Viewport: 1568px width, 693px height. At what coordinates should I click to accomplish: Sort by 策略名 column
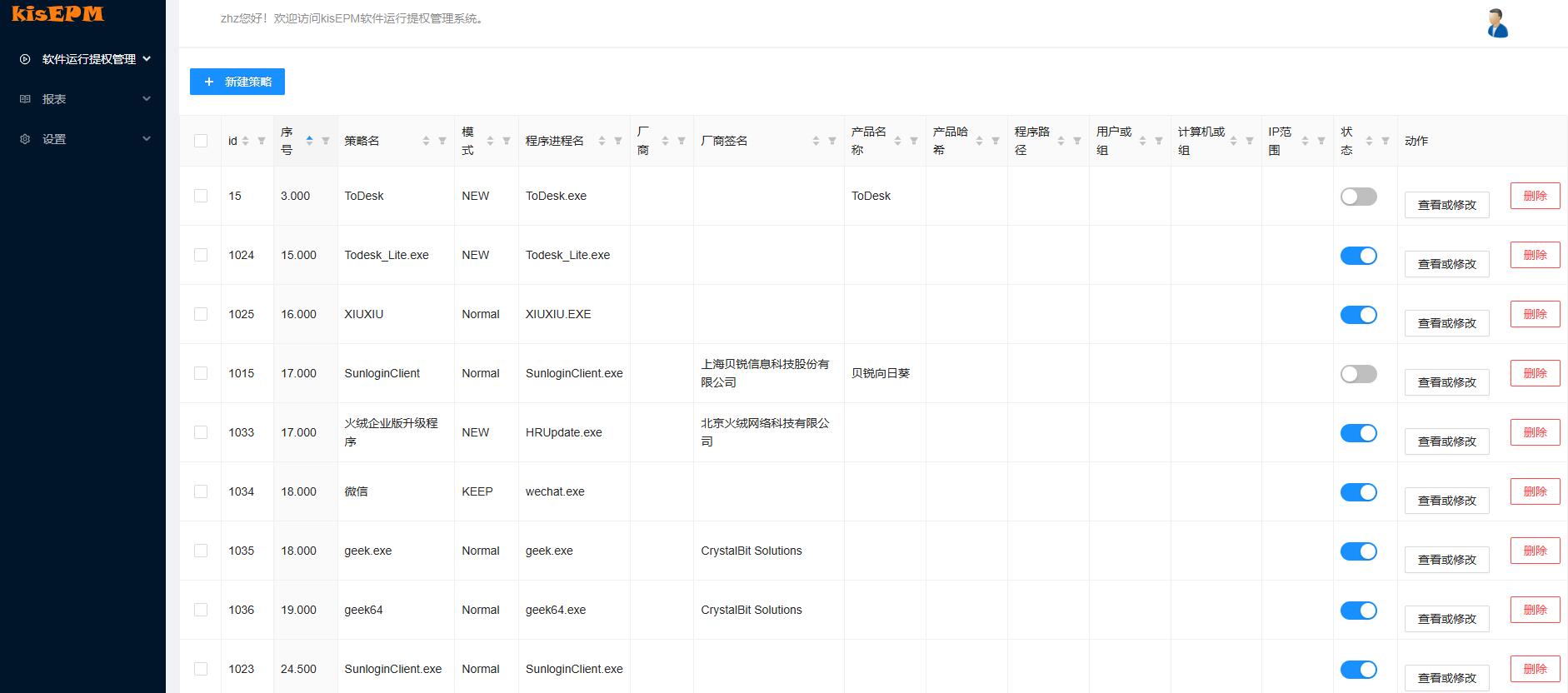[426, 141]
